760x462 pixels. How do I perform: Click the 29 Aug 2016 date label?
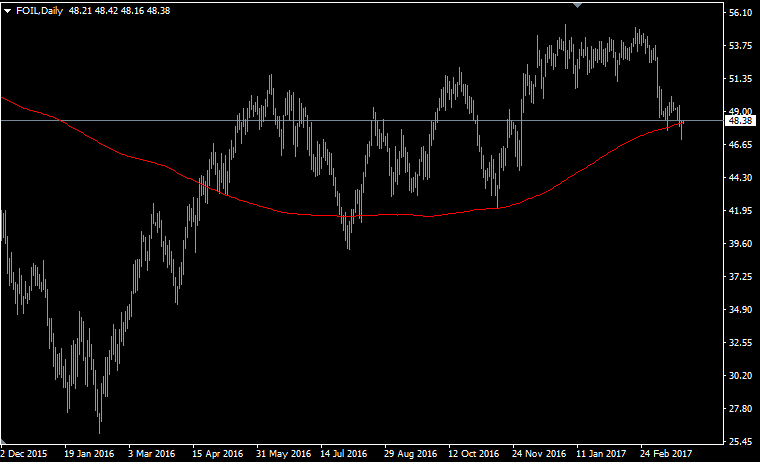pos(411,454)
